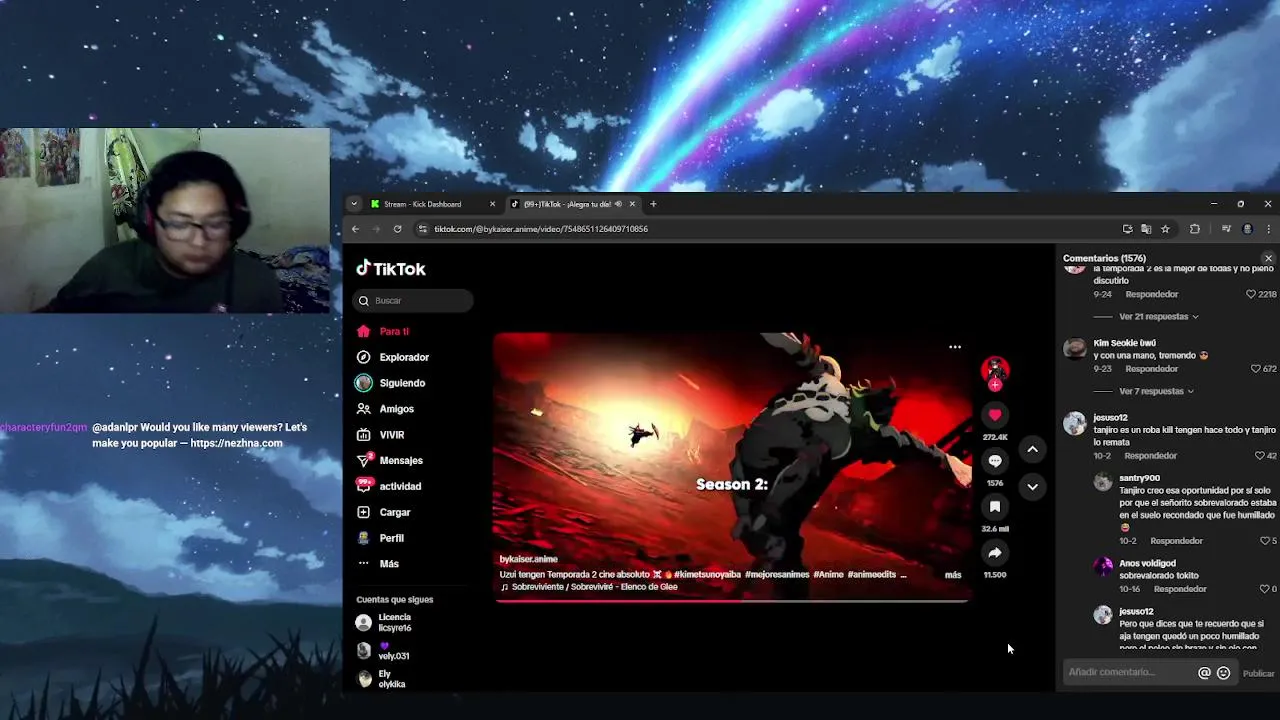Like Anos voldigod's comment

coord(1264,589)
